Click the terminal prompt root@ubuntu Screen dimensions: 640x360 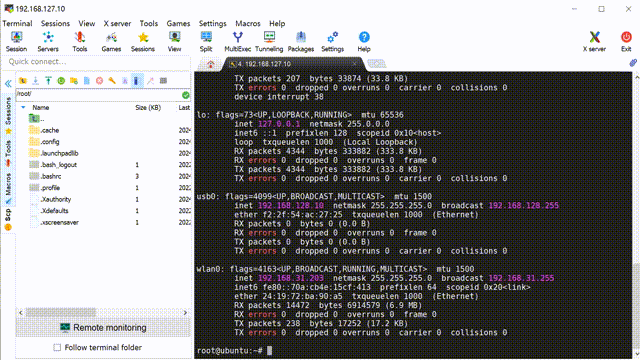(229, 351)
